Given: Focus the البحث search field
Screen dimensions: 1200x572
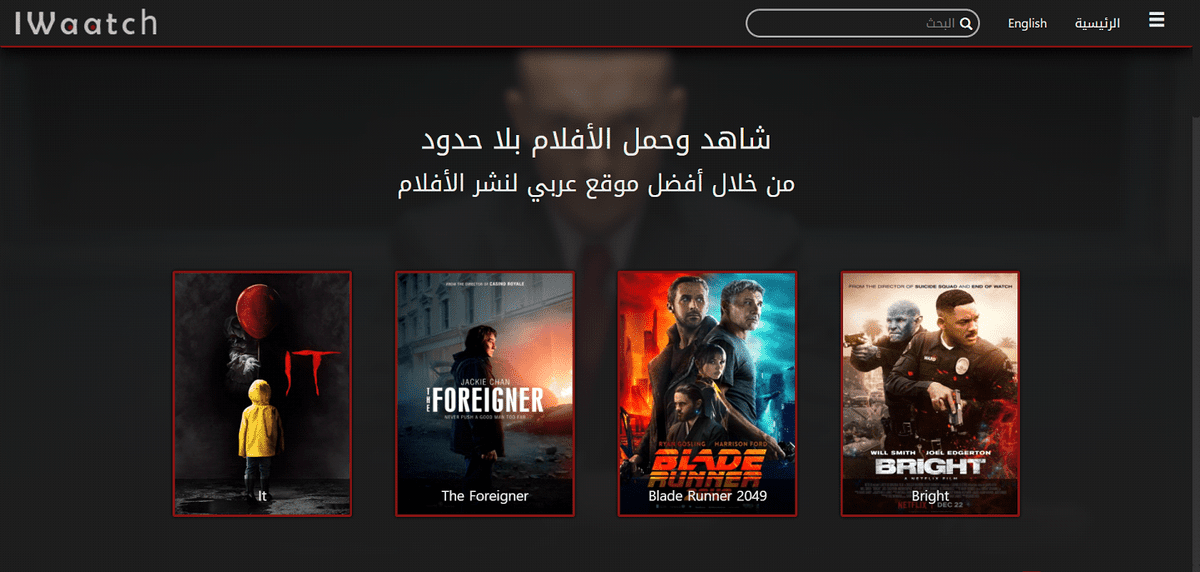Looking at the screenshot, I should [862, 23].
